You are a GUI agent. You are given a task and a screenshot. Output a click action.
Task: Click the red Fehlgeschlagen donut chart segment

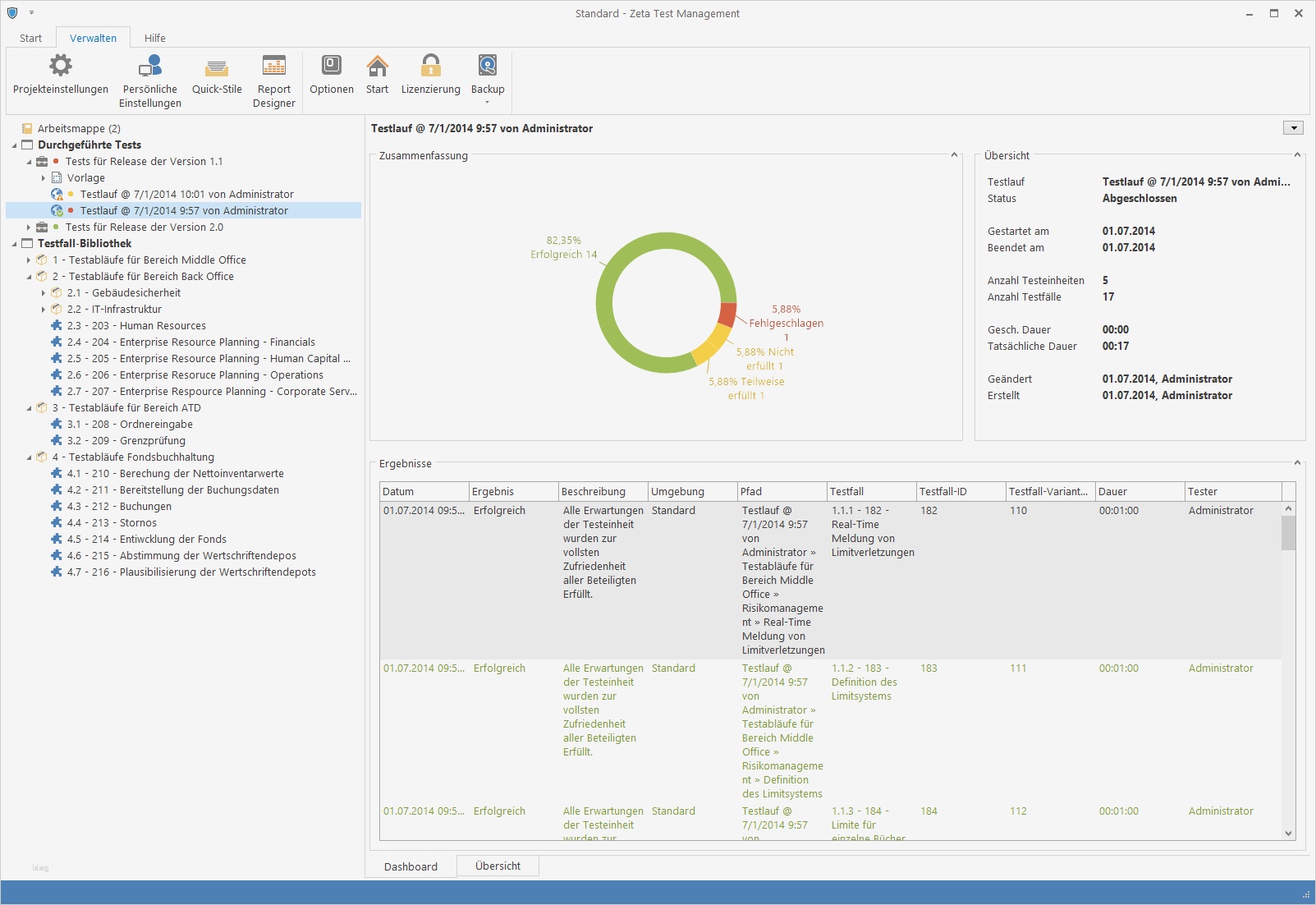pos(727,315)
